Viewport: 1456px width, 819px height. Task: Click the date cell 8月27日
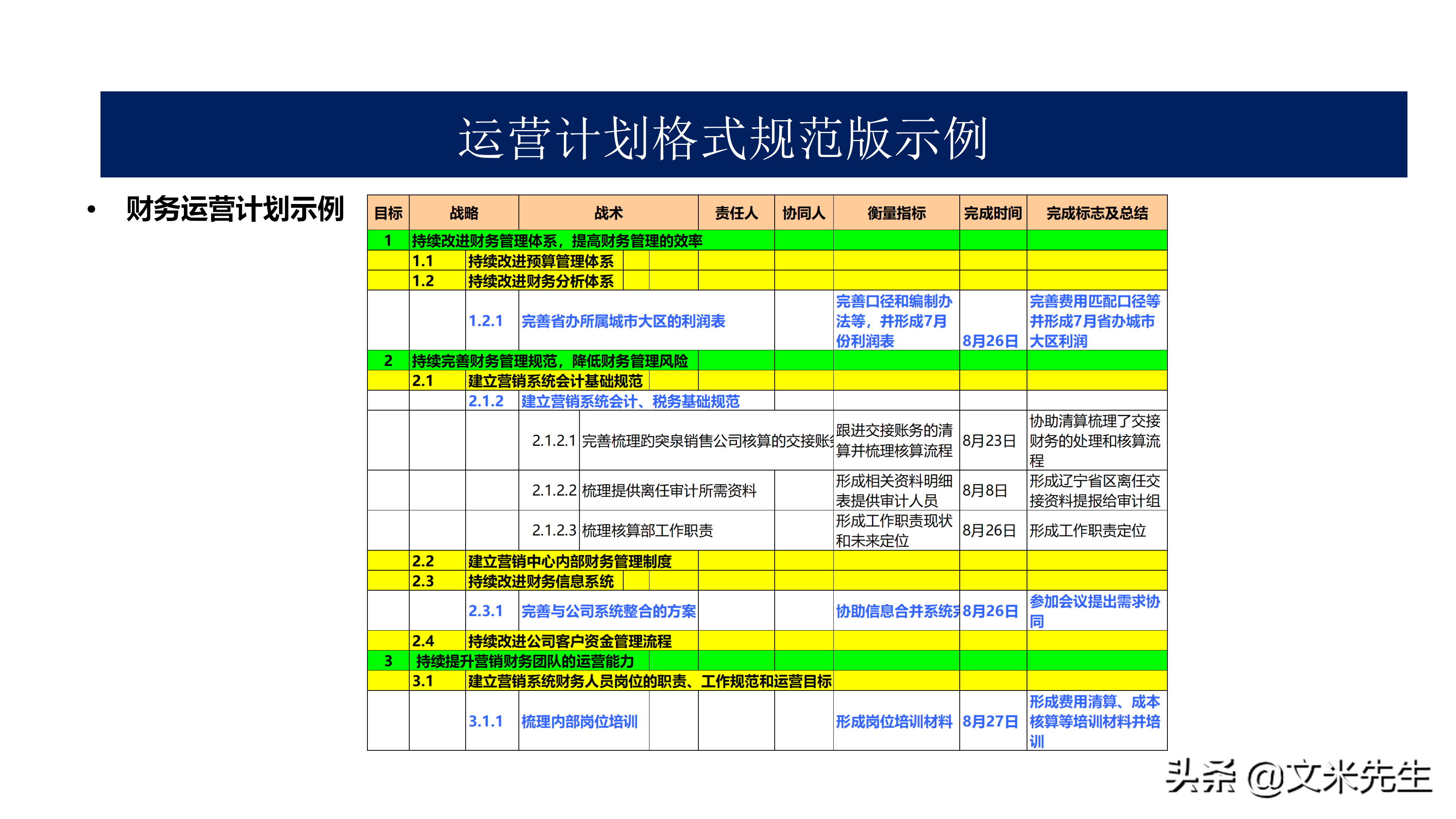click(x=993, y=721)
